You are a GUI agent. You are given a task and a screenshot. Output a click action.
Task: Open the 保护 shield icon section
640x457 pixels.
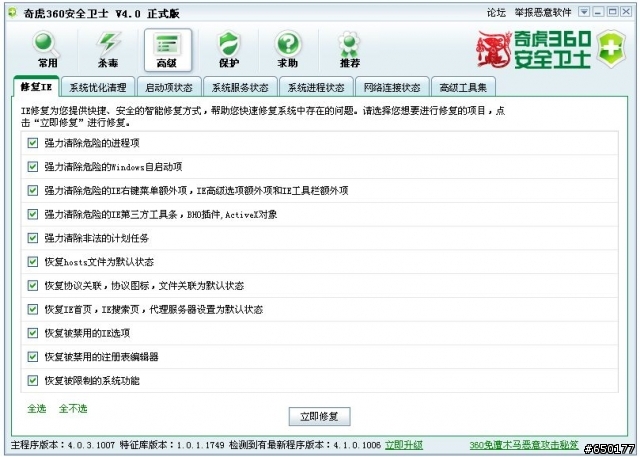point(228,50)
